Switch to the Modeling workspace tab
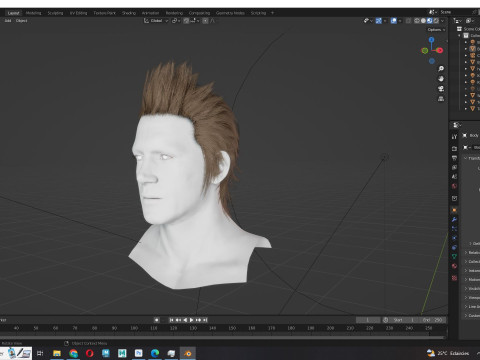480x360 pixels. (x=34, y=13)
